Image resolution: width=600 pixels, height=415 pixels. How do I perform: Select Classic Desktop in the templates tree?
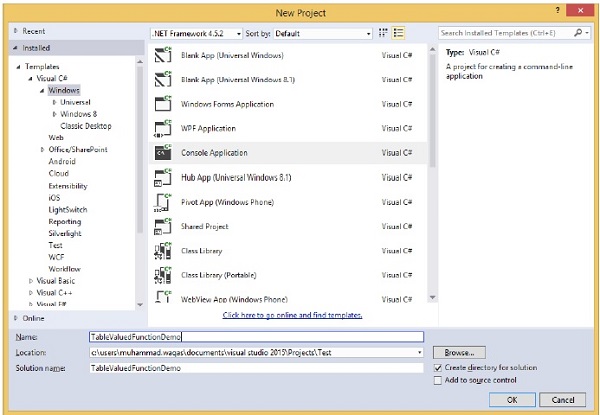[86, 125]
